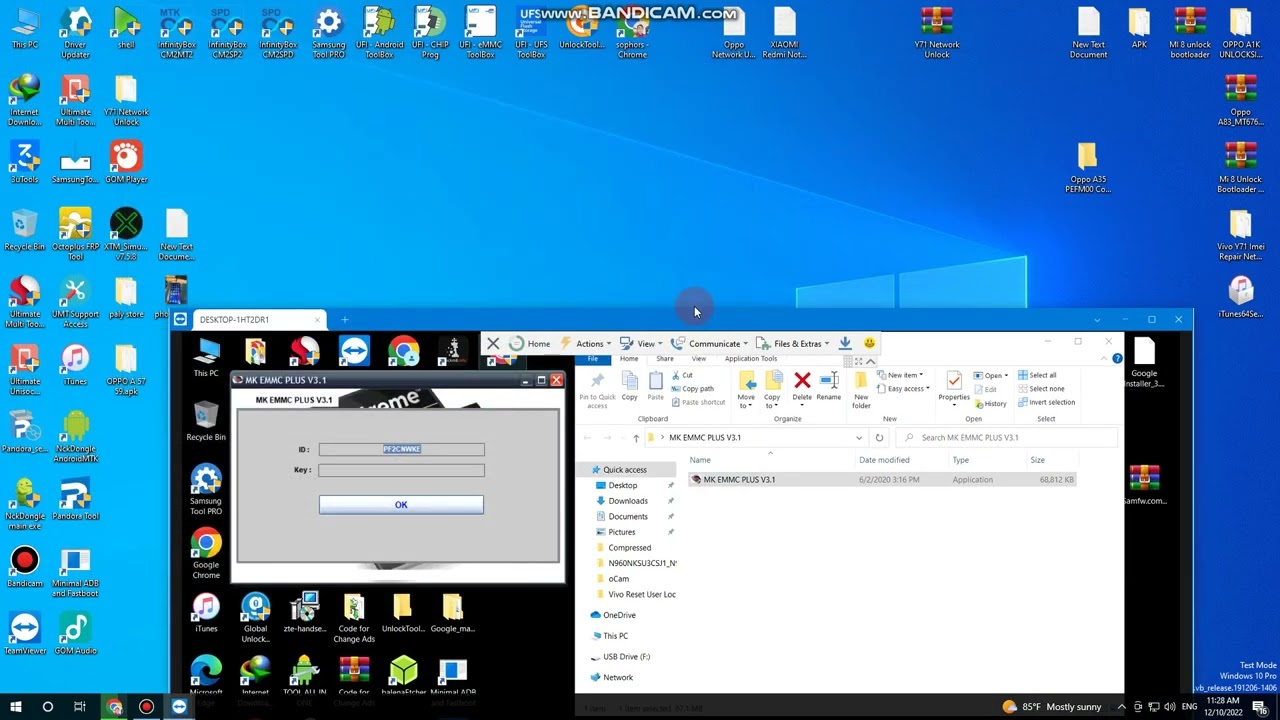
Task: Open the APK folder on desktop
Action: 1139,28
